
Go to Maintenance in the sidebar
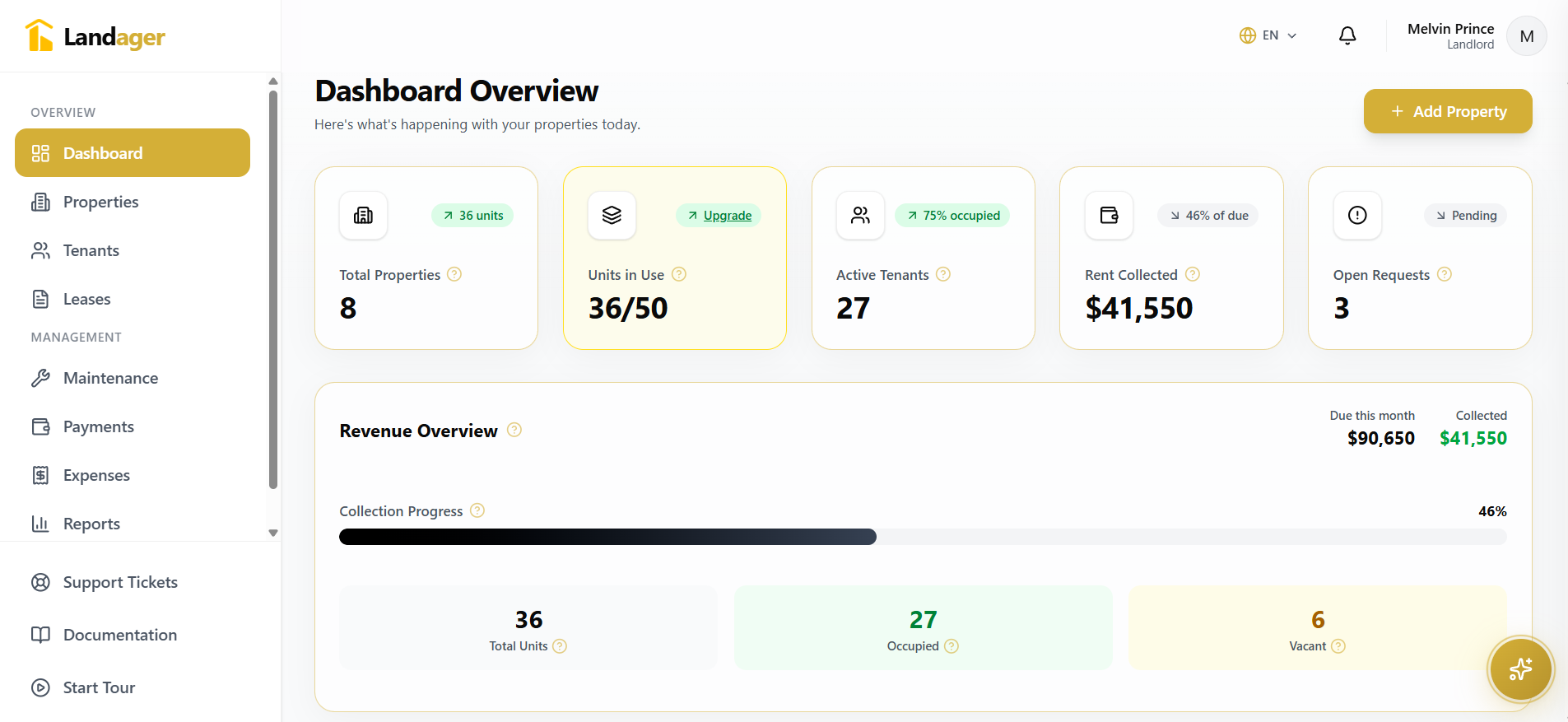pyautogui.click(x=110, y=378)
